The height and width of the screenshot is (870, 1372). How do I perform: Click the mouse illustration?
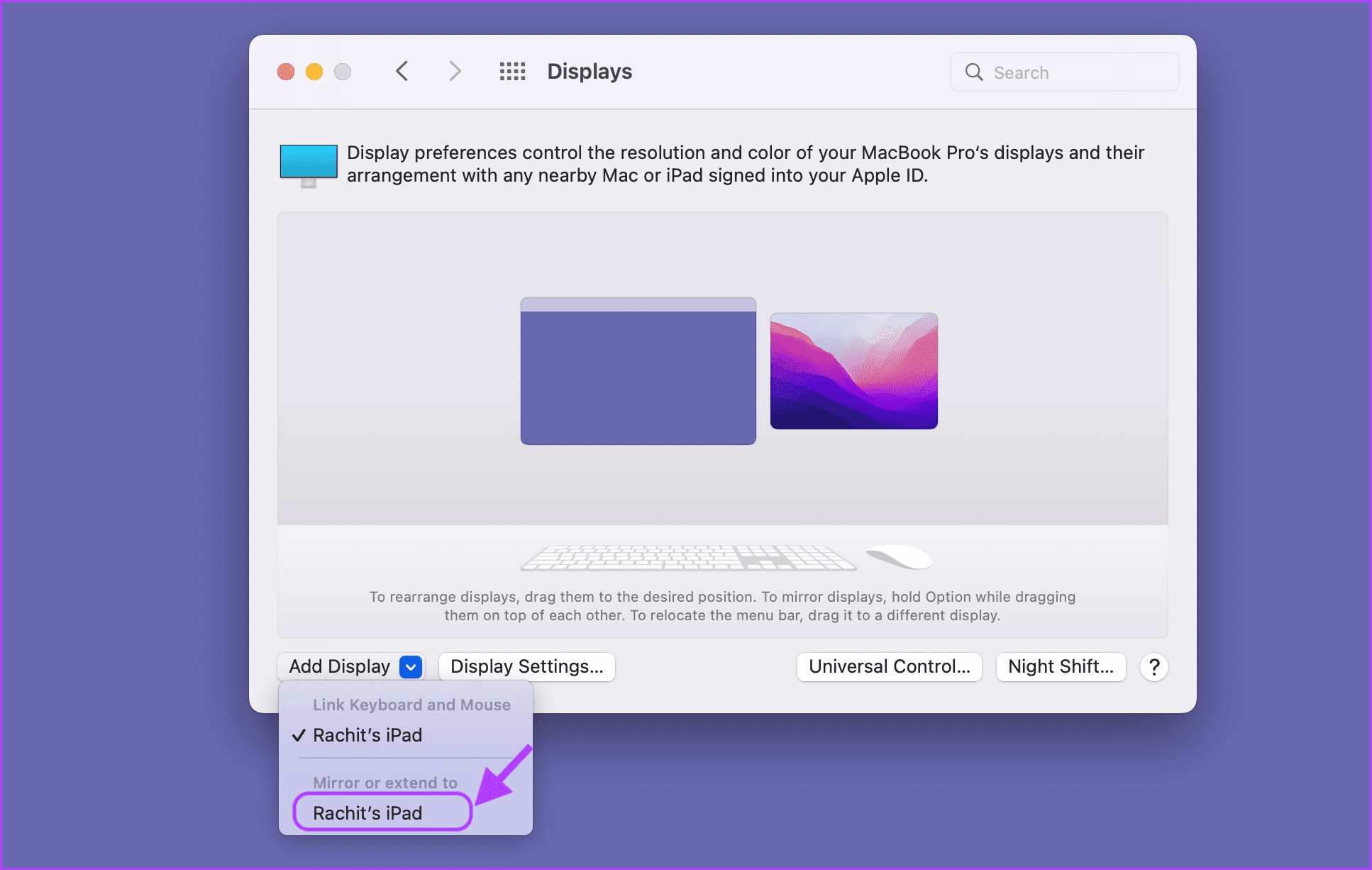click(x=899, y=556)
